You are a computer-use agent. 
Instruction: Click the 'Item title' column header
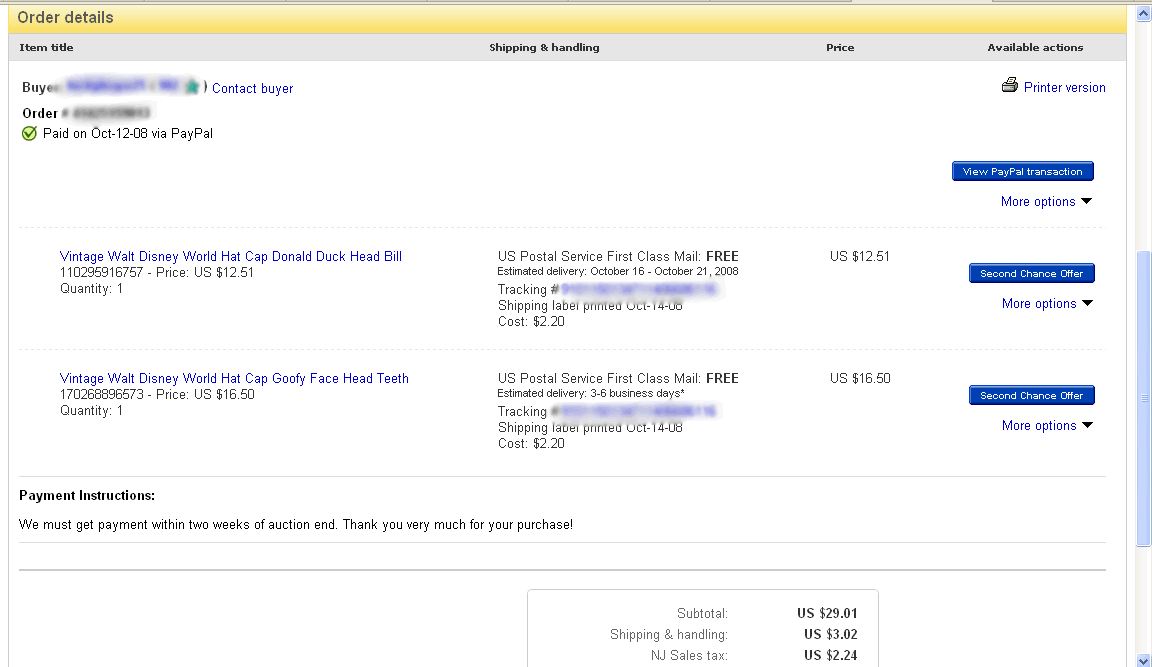46,47
